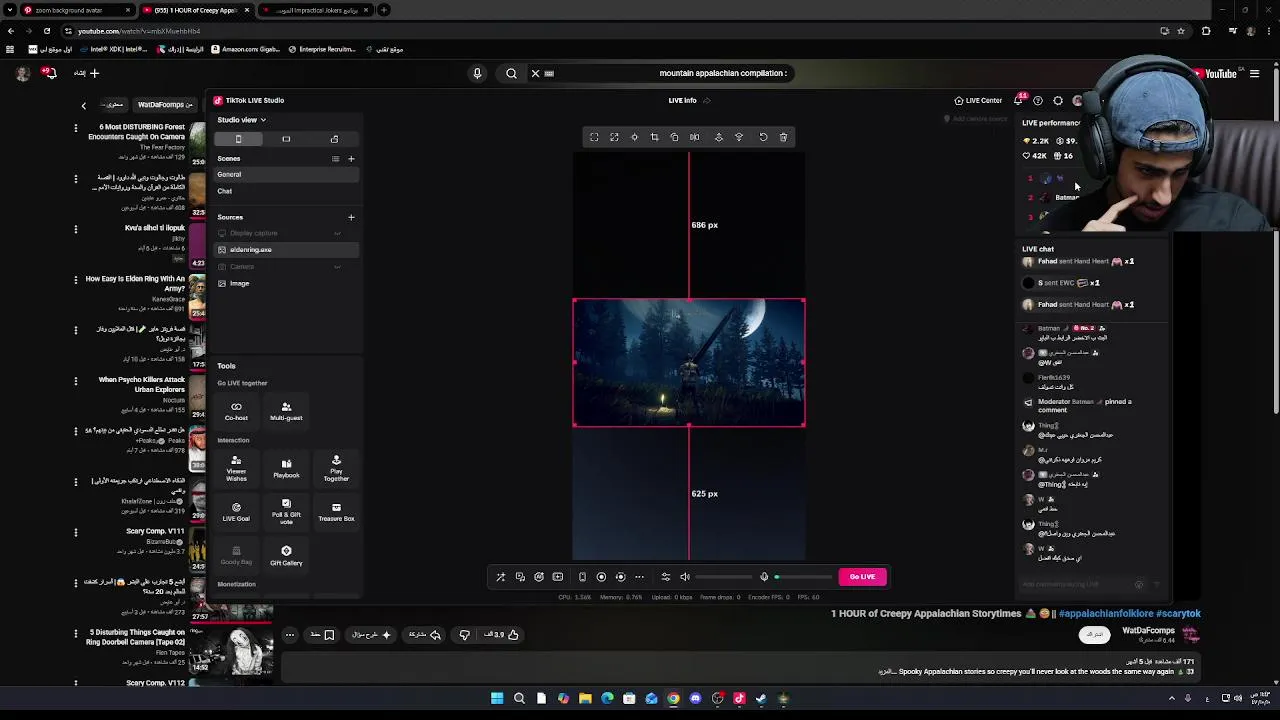Open the Goody Bag tool
The width and height of the screenshot is (1280, 720).
click(x=236, y=556)
